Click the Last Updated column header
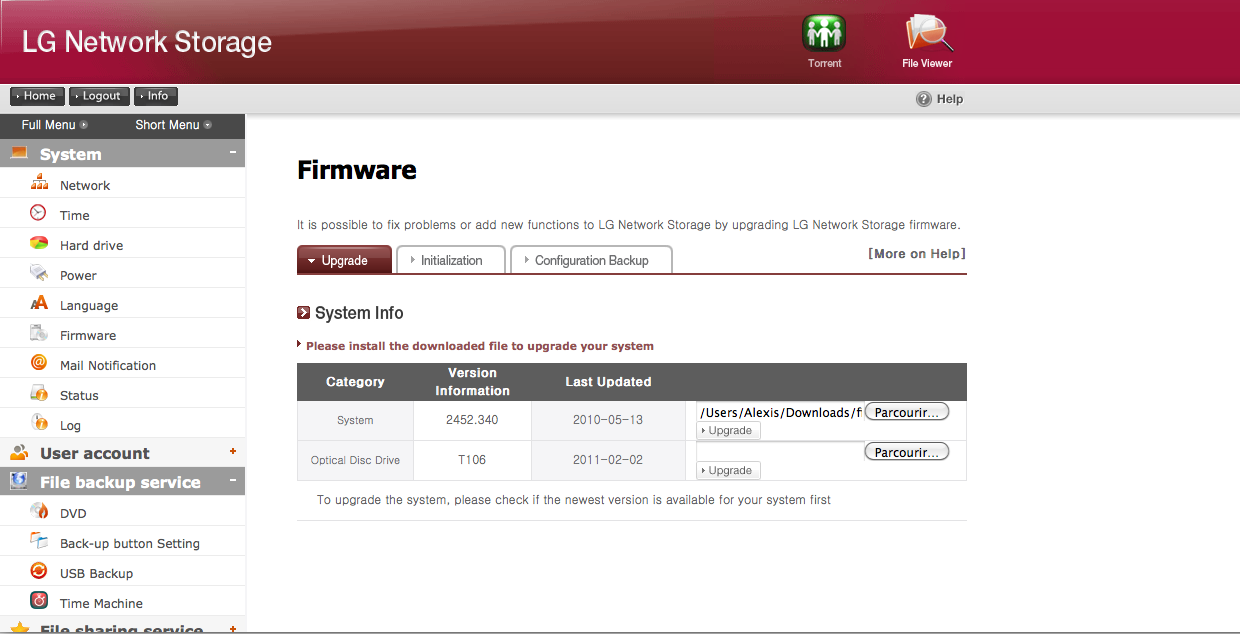 pyautogui.click(x=608, y=382)
